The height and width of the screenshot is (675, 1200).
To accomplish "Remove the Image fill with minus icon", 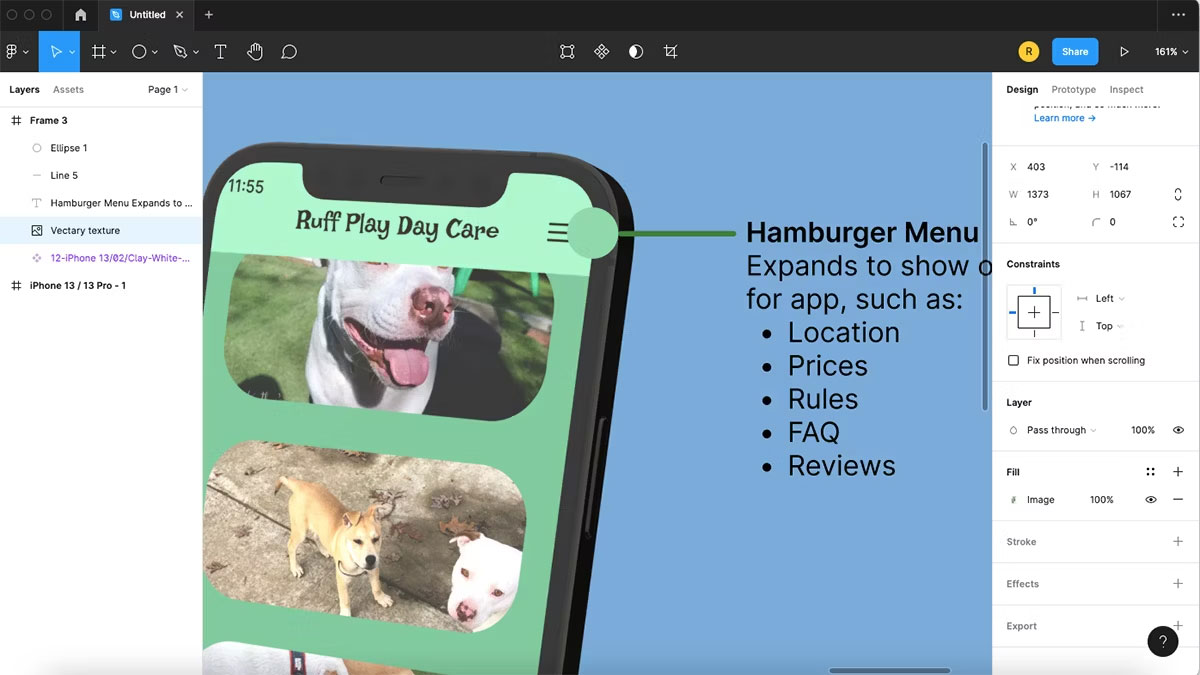I will pyautogui.click(x=1178, y=500).
